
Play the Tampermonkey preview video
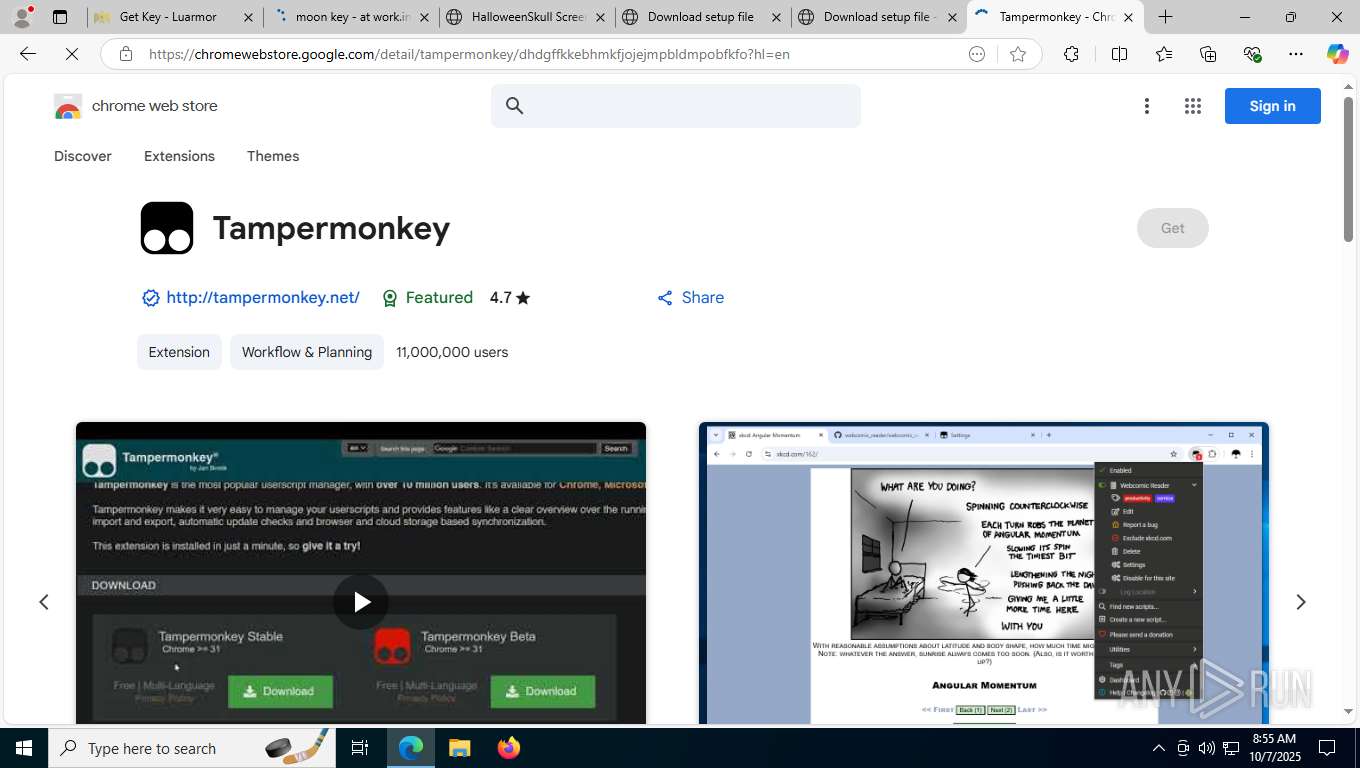pos(361,601)
